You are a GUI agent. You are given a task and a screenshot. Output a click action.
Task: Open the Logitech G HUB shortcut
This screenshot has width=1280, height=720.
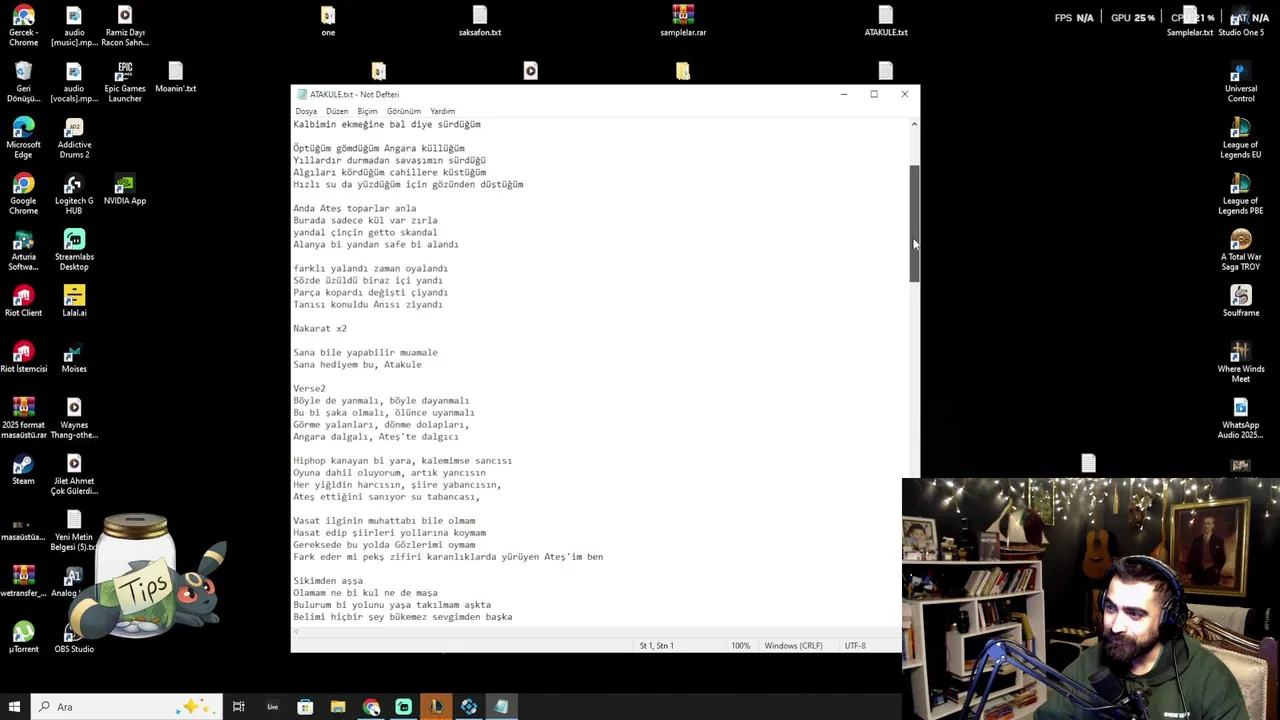click(x=73, y=194)
